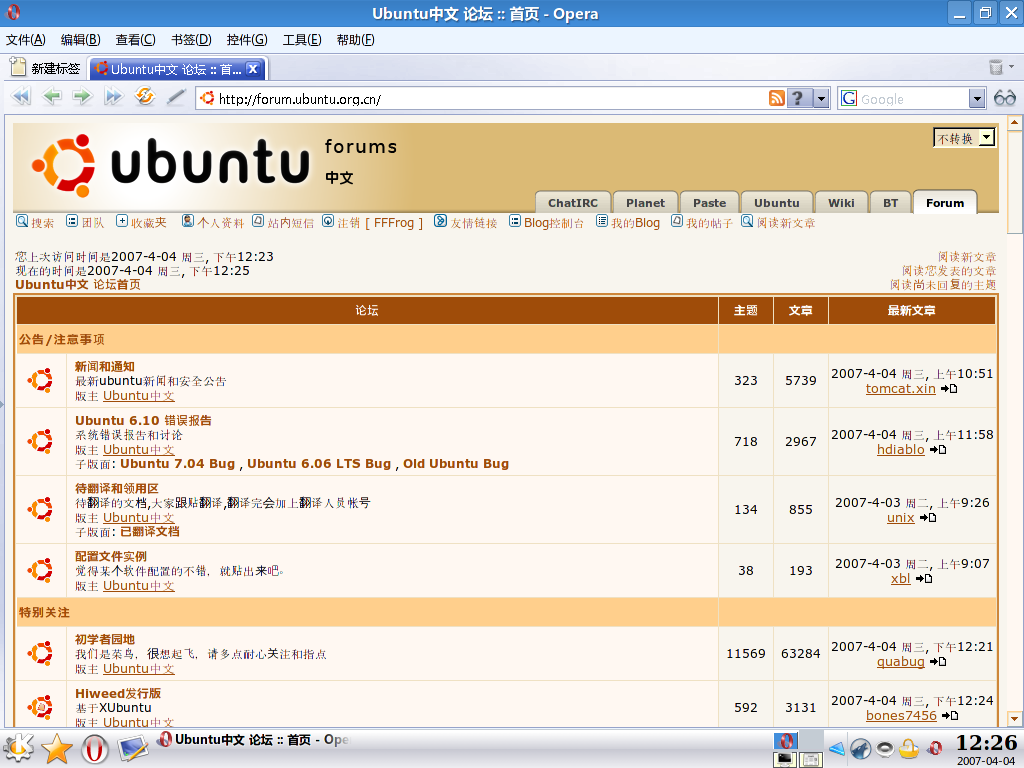The height and width of the screenshot is (768, 1024).
Task: Click the yellow star icon in the panel
Action: pyautogui.click(x=57, y=748)
